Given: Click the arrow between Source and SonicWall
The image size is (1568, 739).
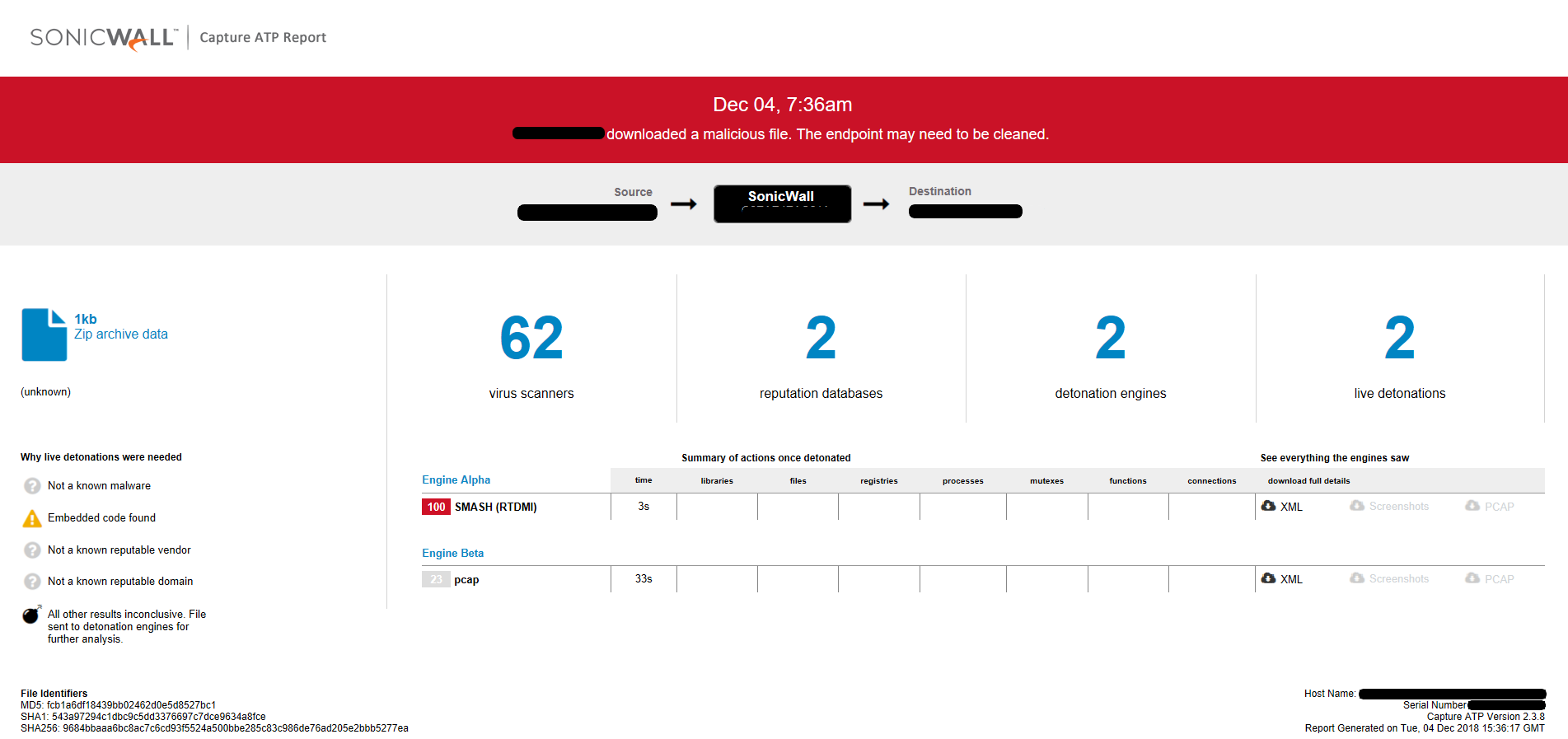Looking at the screenshot, I should (684, 203).
